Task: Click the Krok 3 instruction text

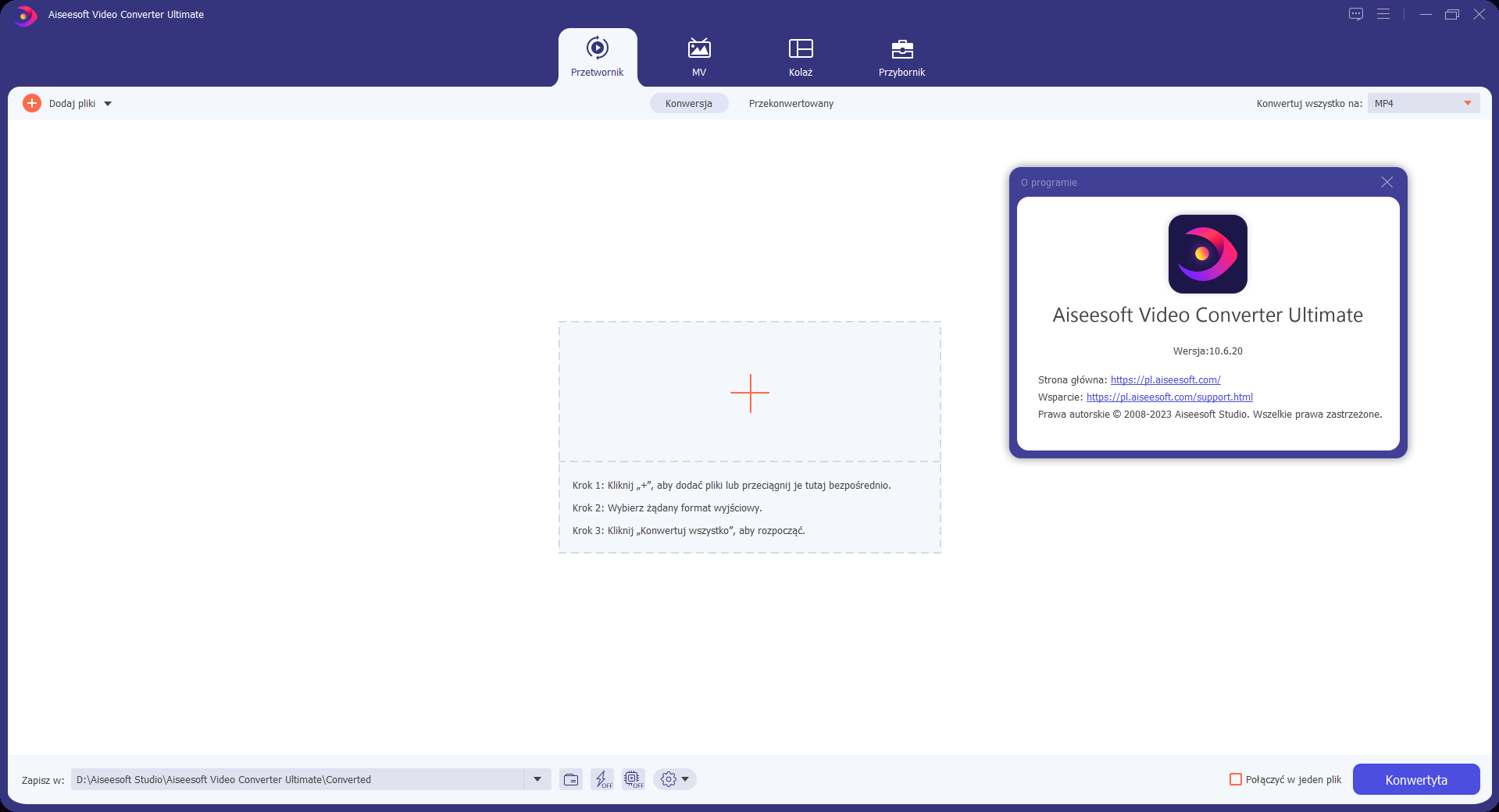Action: click(x=689, y=531)
